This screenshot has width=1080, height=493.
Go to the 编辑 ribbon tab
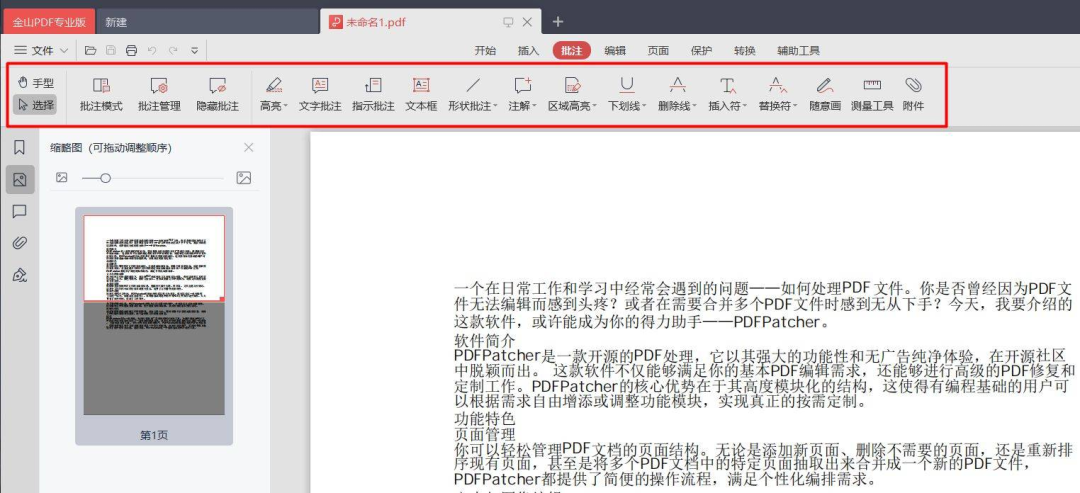(615, 50)
